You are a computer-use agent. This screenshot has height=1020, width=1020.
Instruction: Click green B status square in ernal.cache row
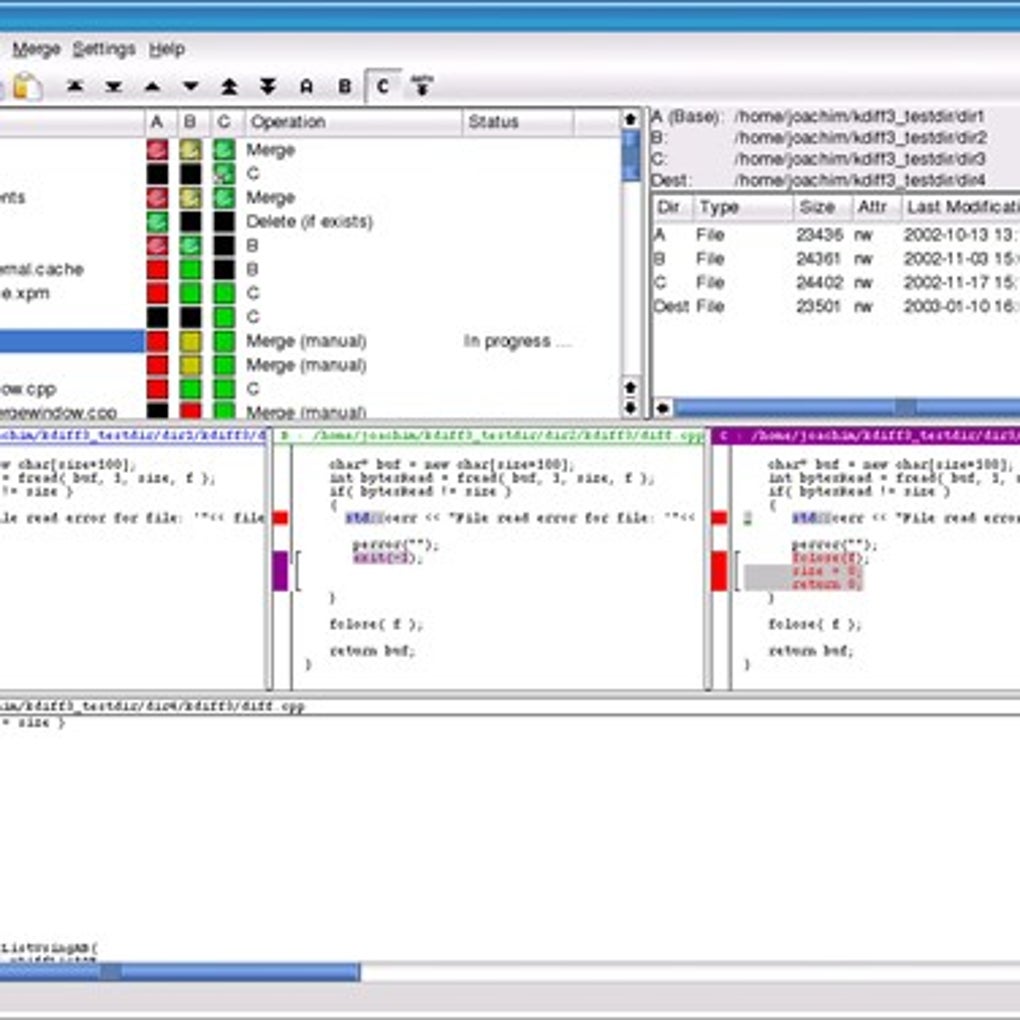191,269
